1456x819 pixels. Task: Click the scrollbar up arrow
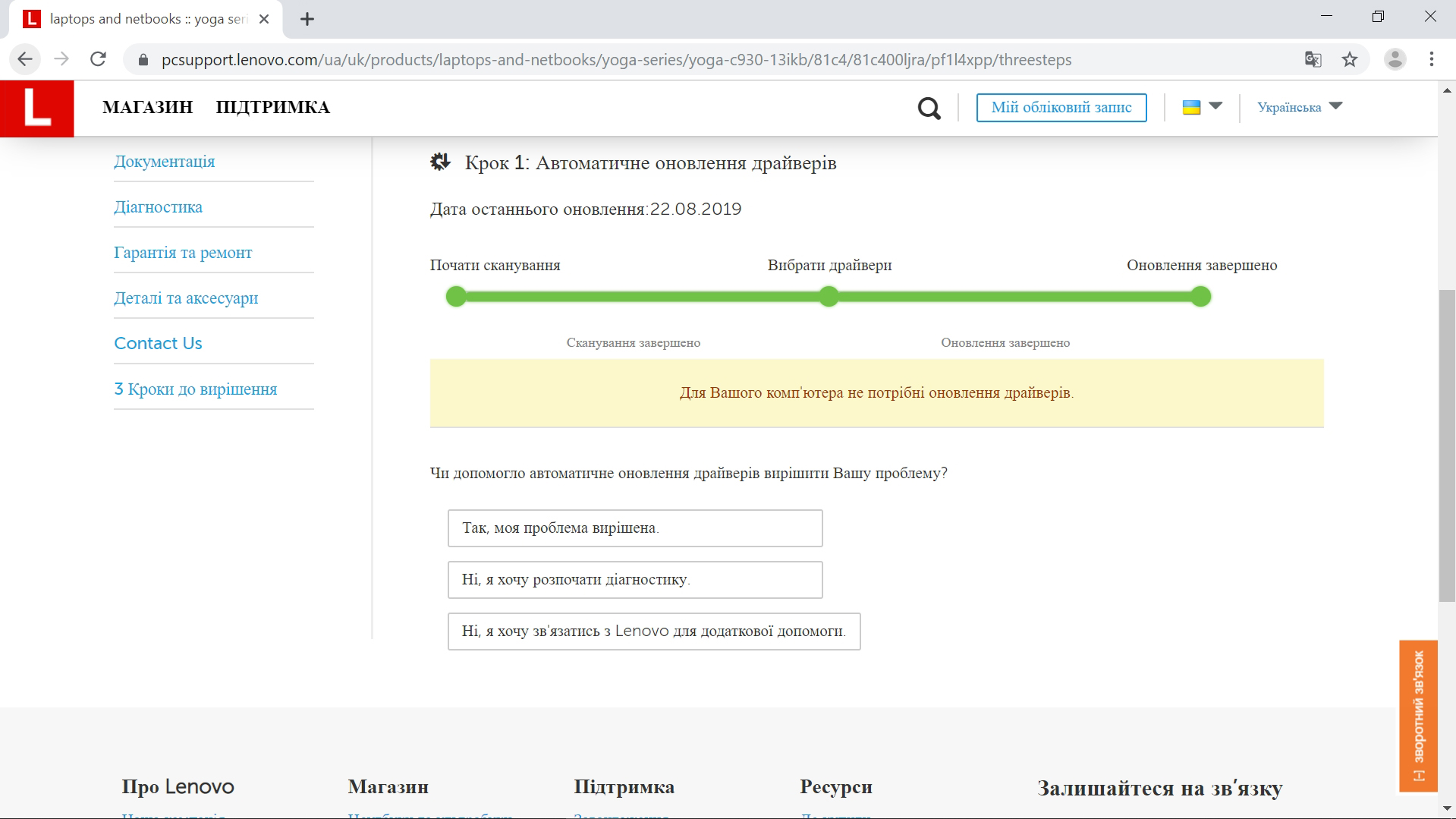tap(1447, 90)
